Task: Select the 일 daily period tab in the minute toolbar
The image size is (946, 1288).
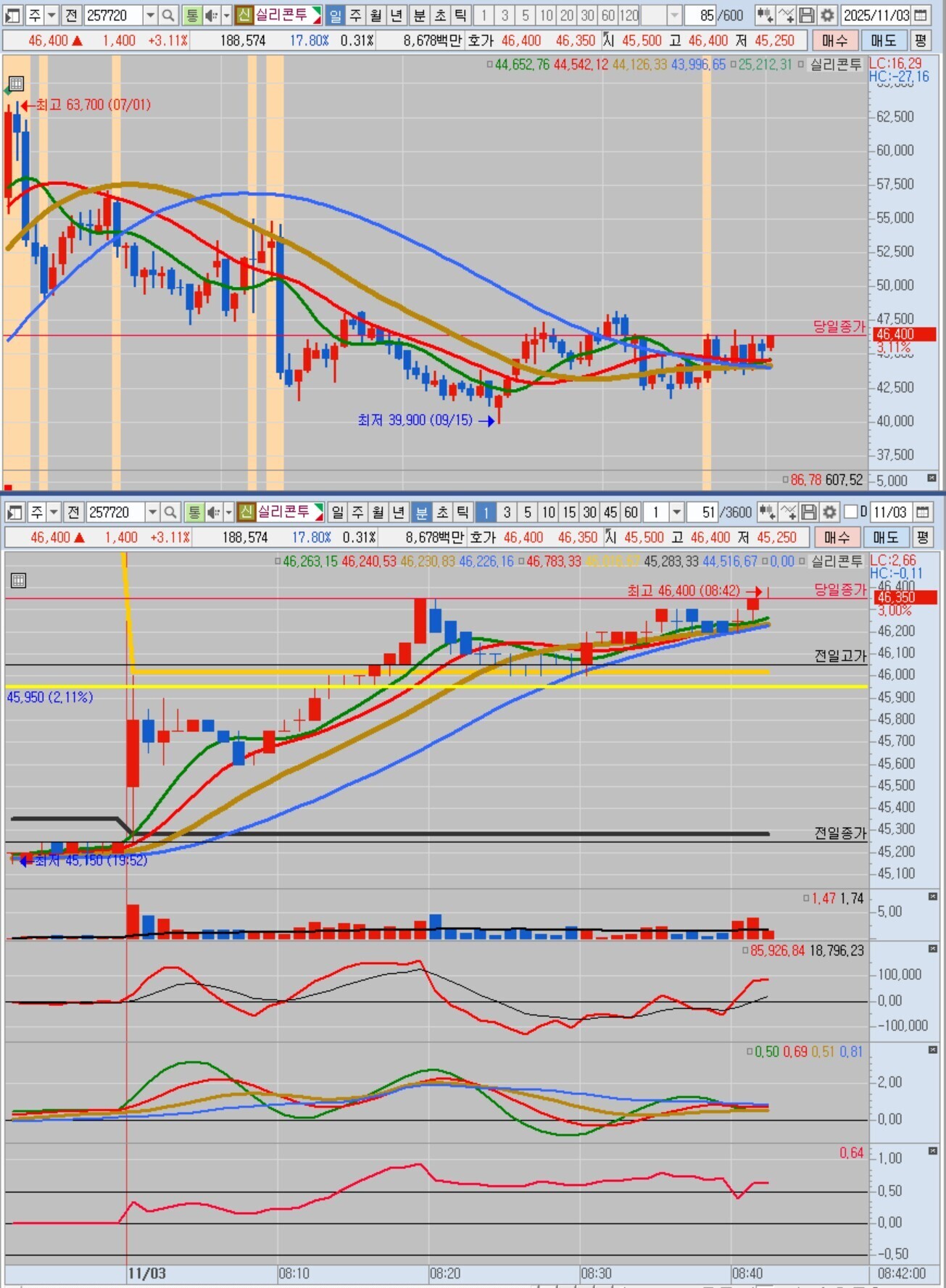Action: click(x=338, y=512)
